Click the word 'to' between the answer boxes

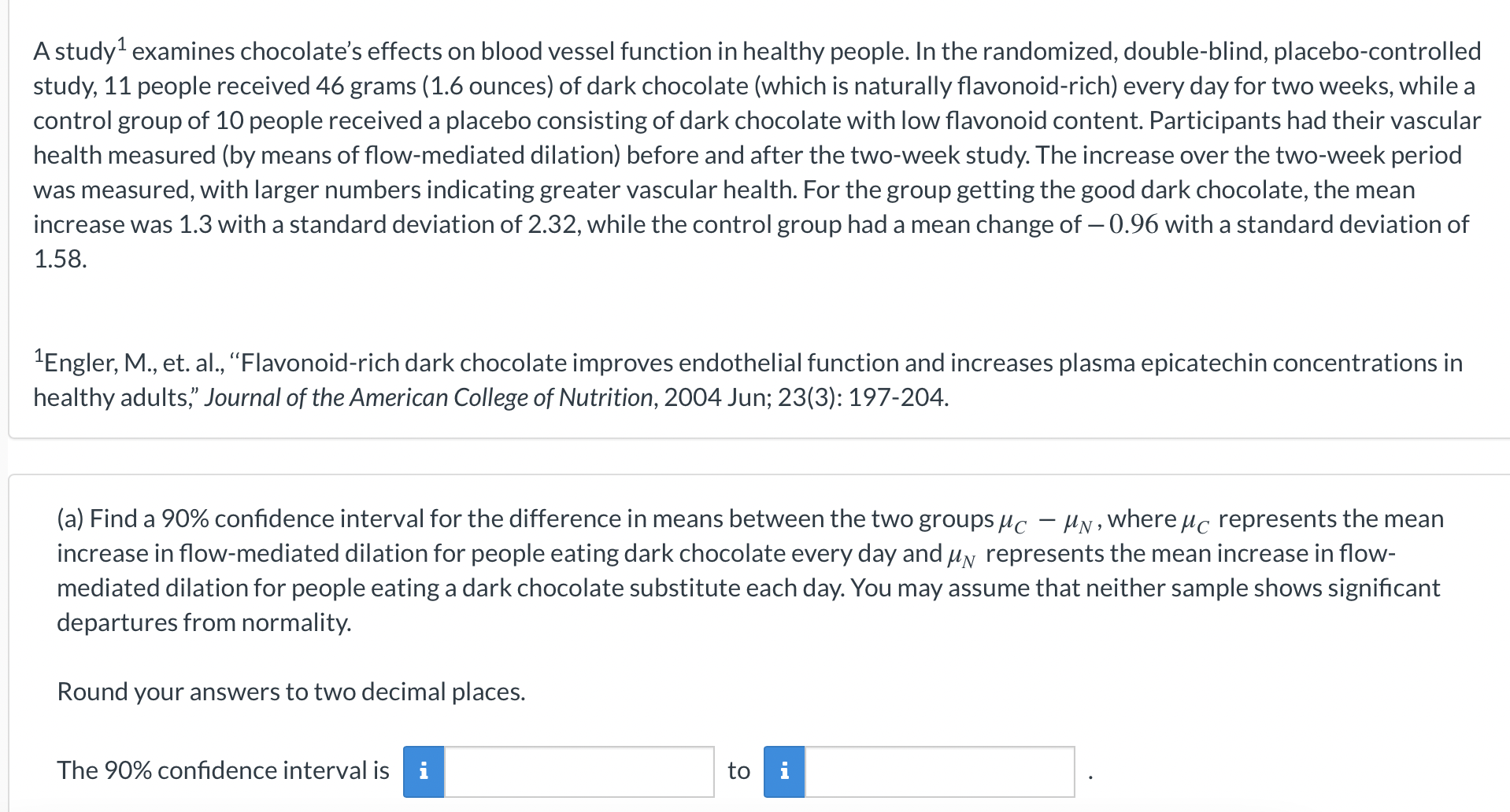[738, 771]
